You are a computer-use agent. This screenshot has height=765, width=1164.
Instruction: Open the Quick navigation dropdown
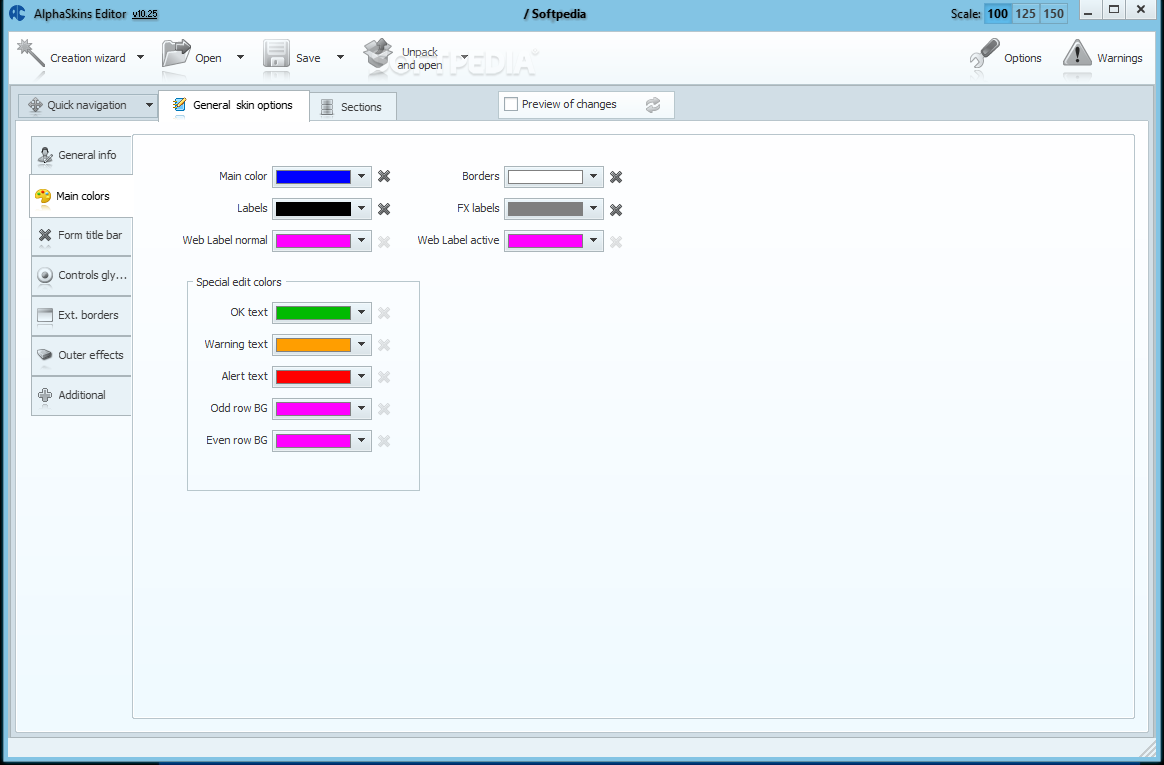(88, 105)
